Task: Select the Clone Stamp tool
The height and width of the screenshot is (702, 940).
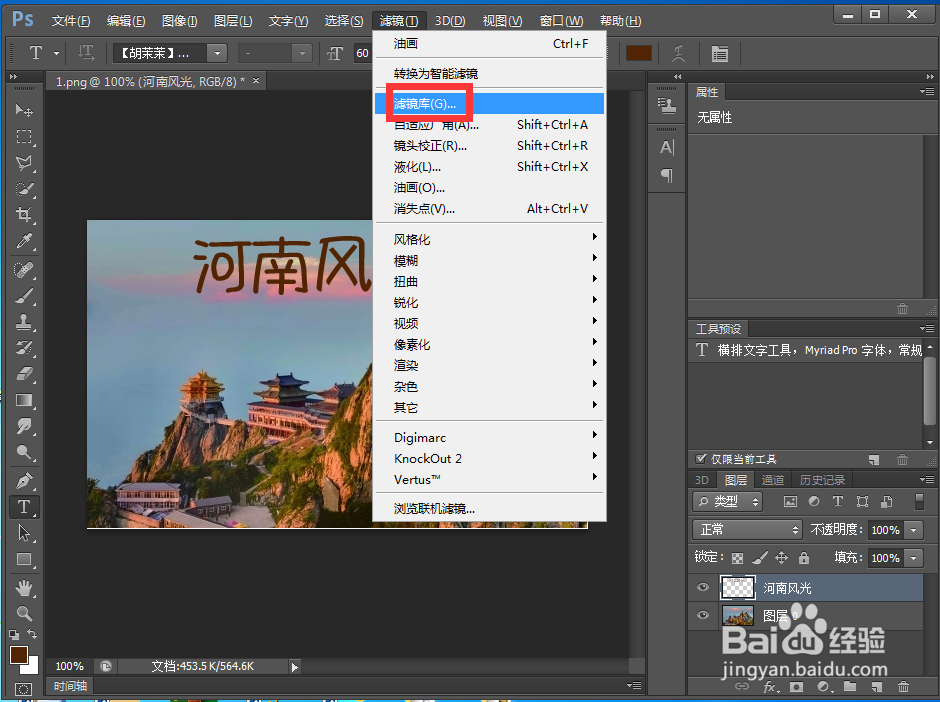Action: pyautogui.click(x=24, y=322)
